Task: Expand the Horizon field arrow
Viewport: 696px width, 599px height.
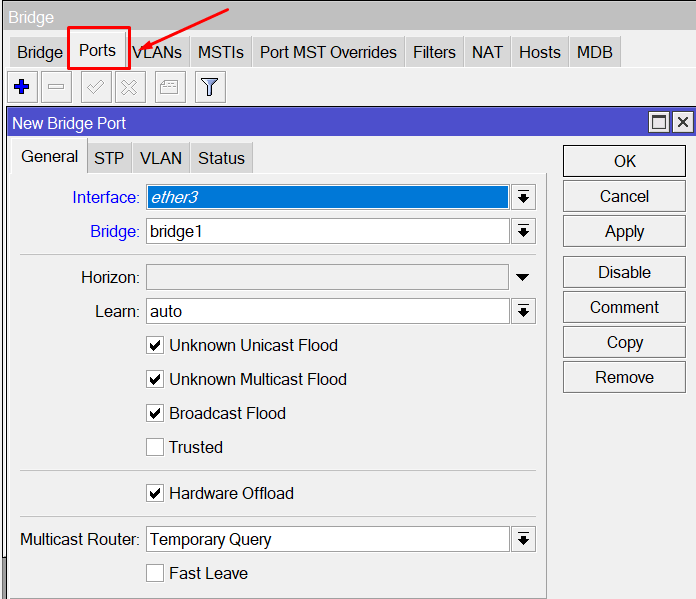Action: tap(522, 277)
